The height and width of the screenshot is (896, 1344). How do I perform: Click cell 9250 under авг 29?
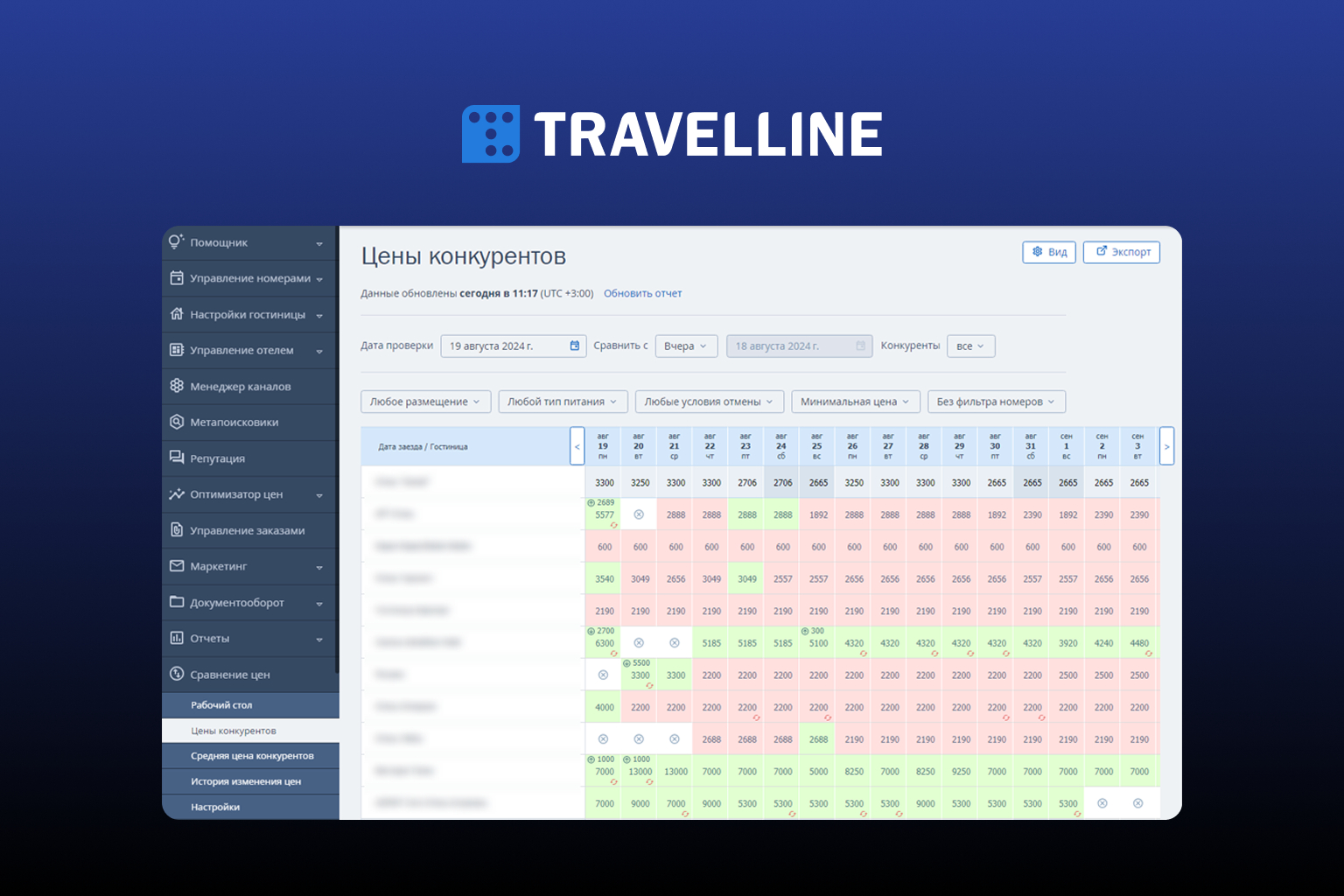[961, 772]
